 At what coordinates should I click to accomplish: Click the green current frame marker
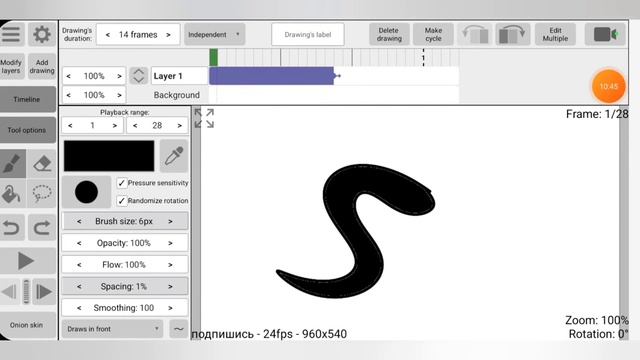point(213,57)
